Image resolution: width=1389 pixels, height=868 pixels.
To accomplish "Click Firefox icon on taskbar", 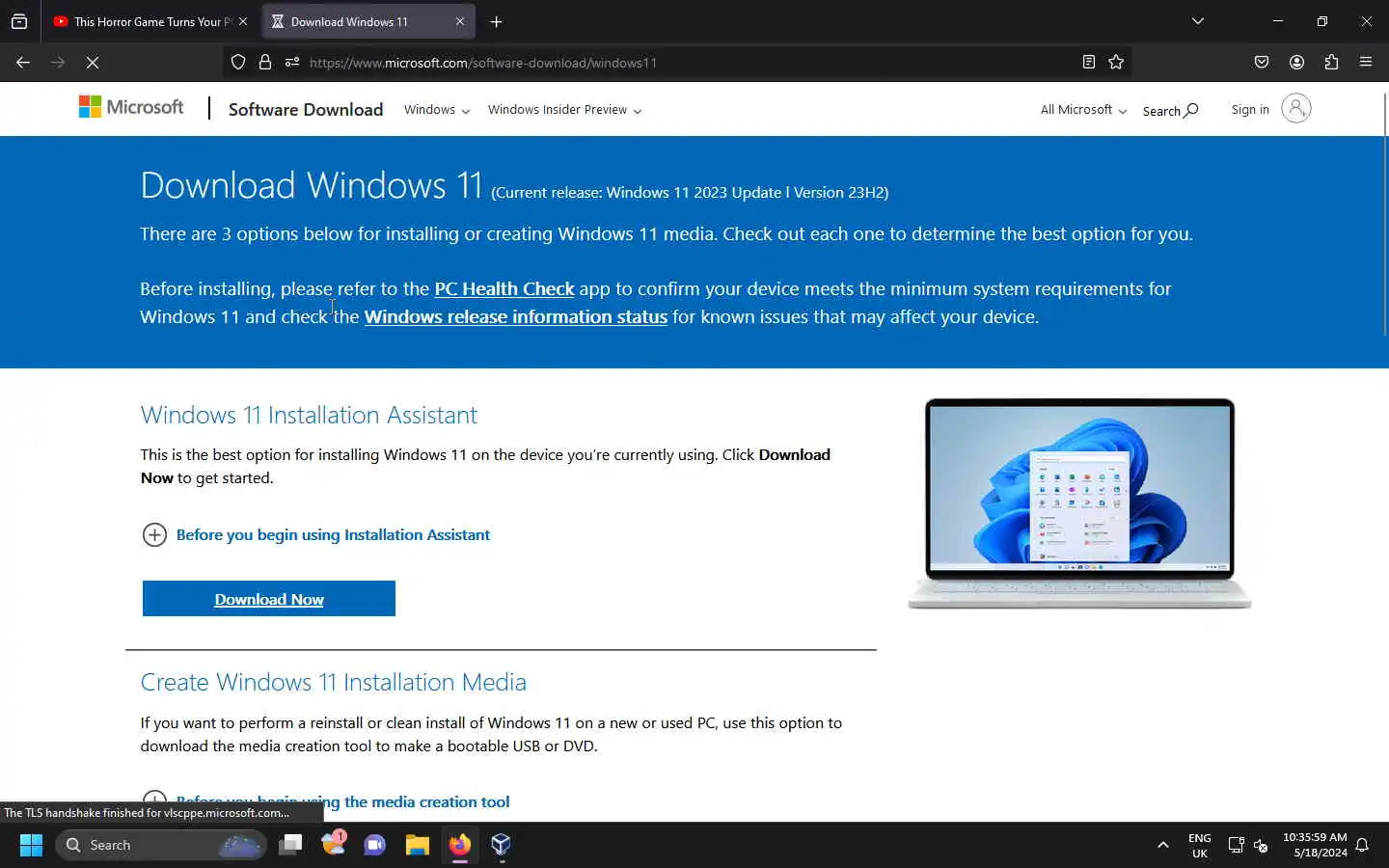I will [459, 845].
